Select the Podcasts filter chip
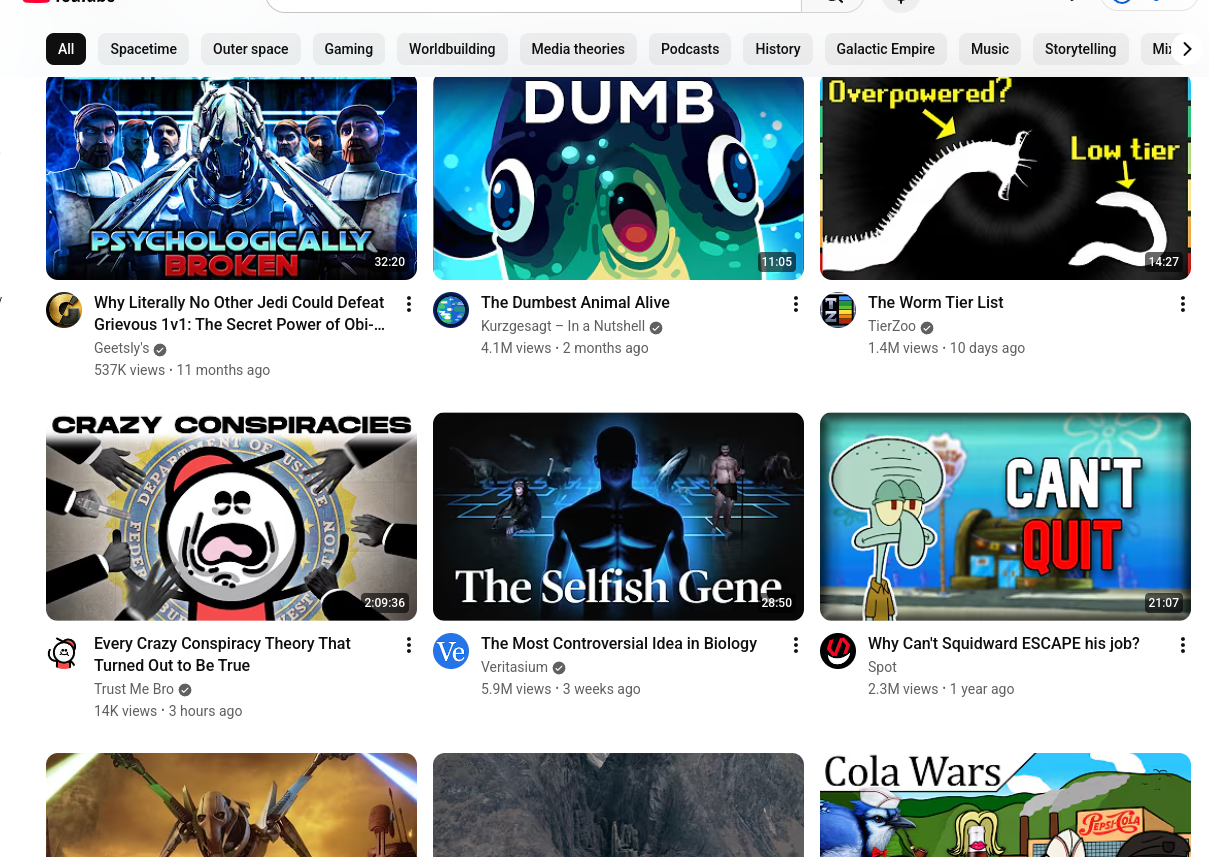1209x857 pixels. (x=690, y=49)
